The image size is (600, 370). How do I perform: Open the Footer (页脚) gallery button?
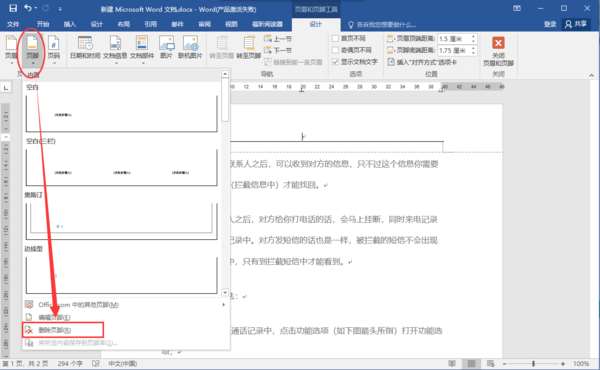click(32, 49)
